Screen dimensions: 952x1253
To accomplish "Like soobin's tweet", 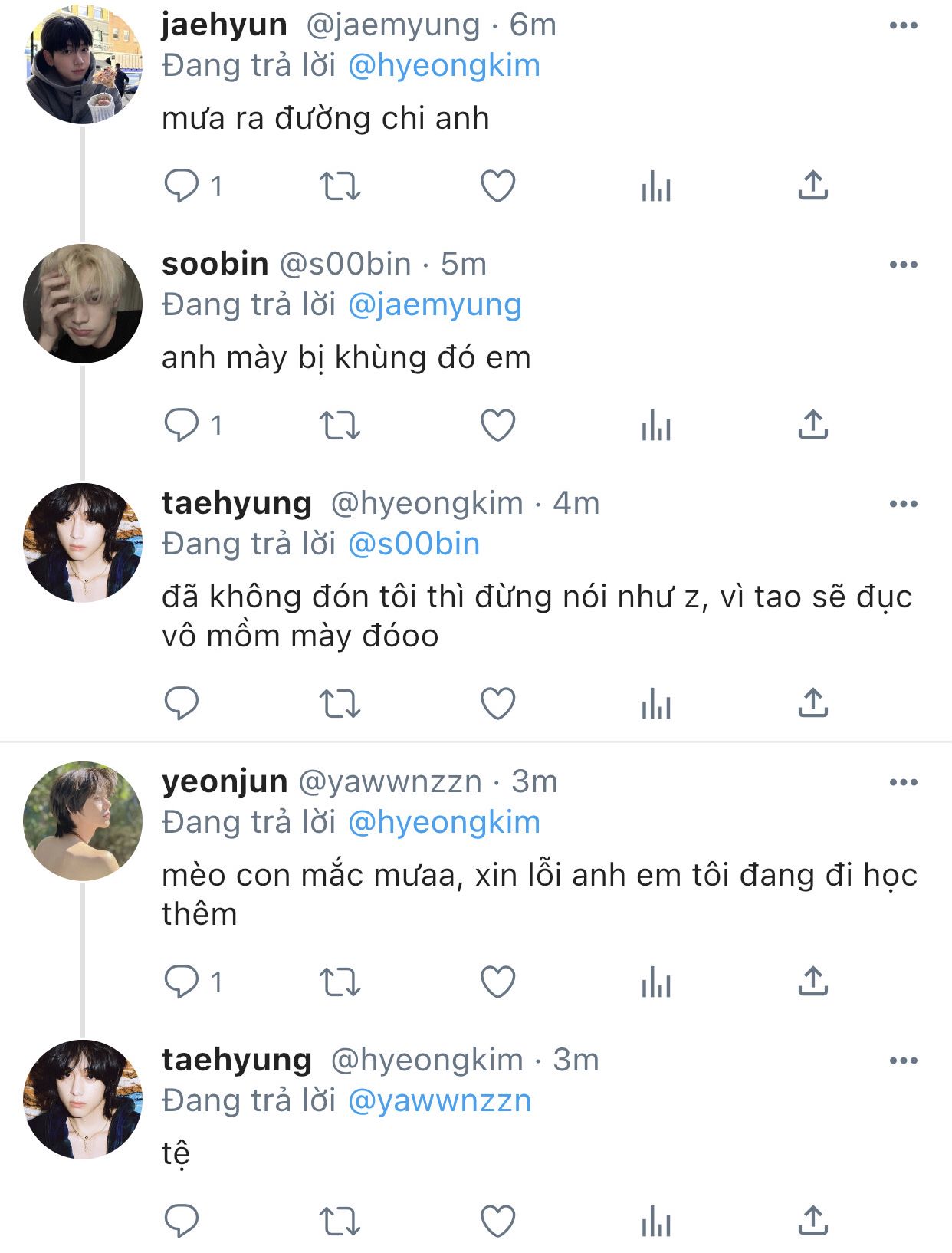I will [x=497, y=425].
